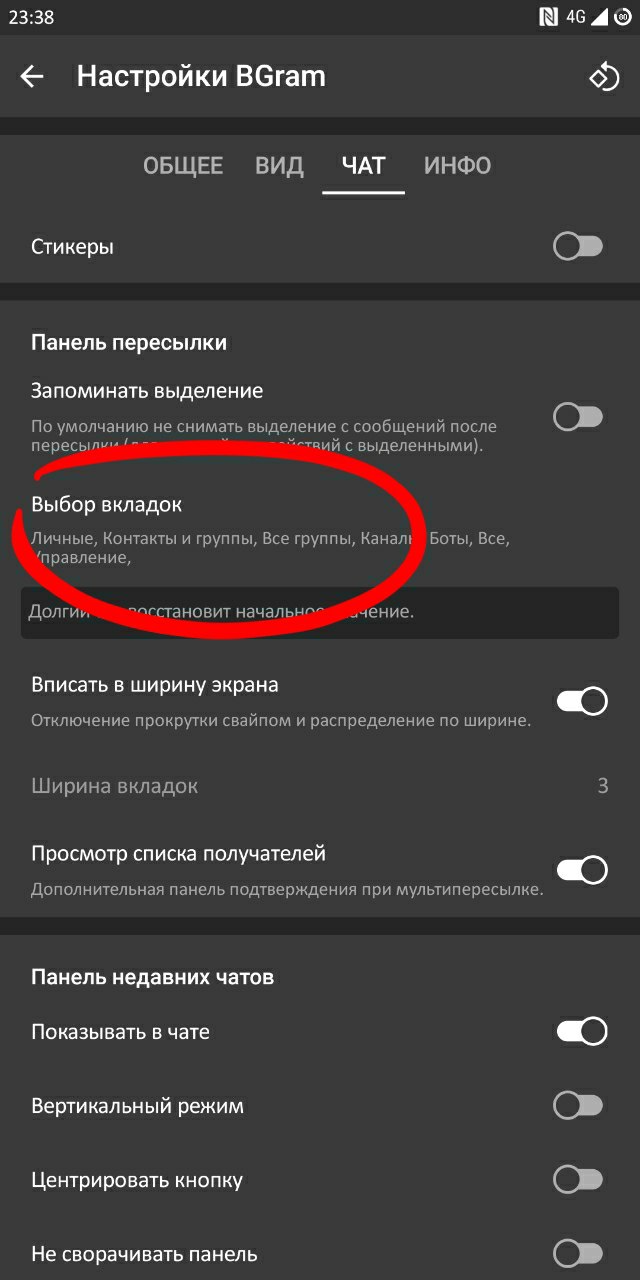Enable Не сворачивать панель toggle
Viewport: 640px width, 1280px height.
tap(579, 1253)
